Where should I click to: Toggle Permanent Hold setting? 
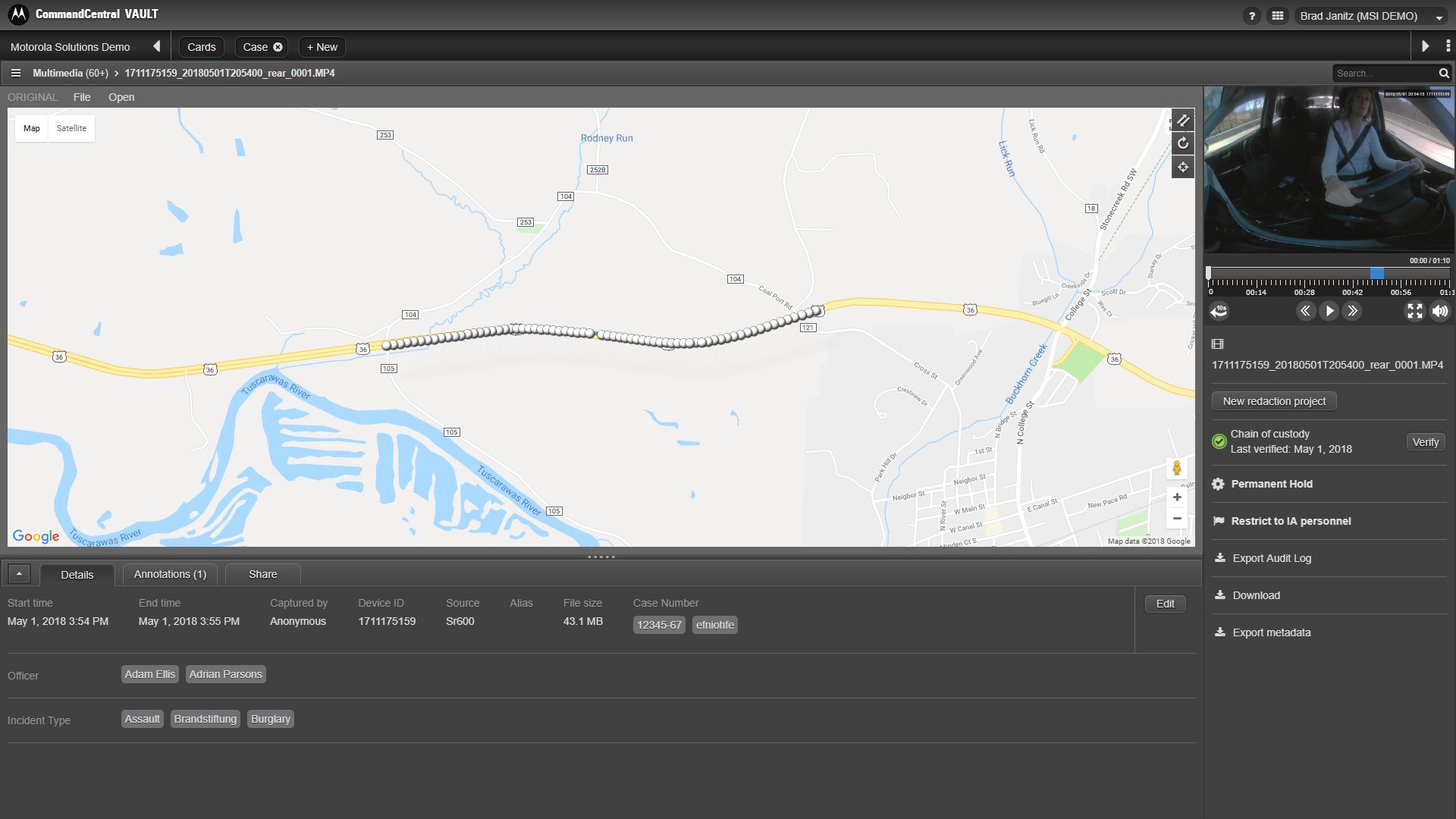click(x=1271, y=484)
